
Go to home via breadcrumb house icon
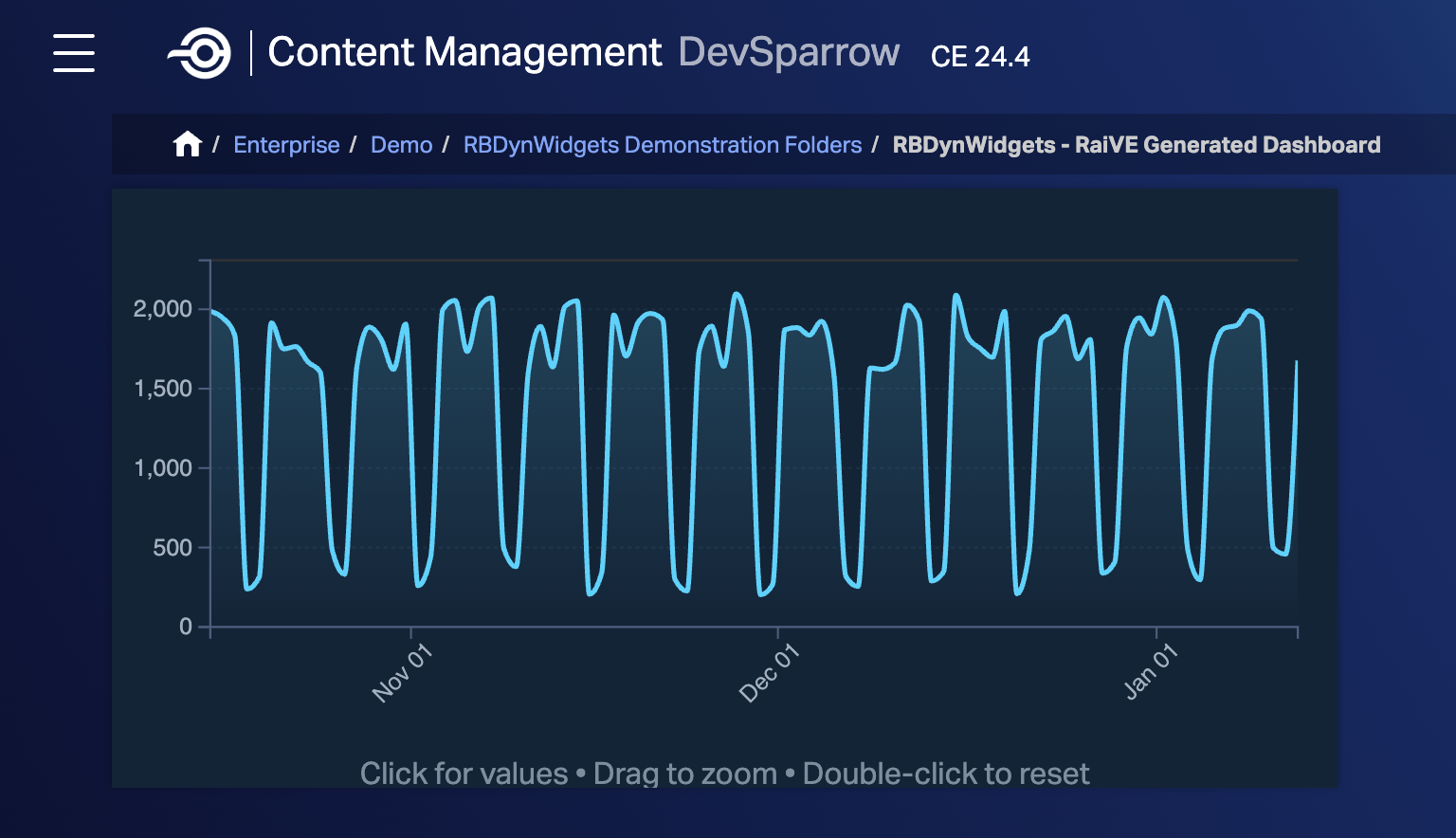click(188, 144)
